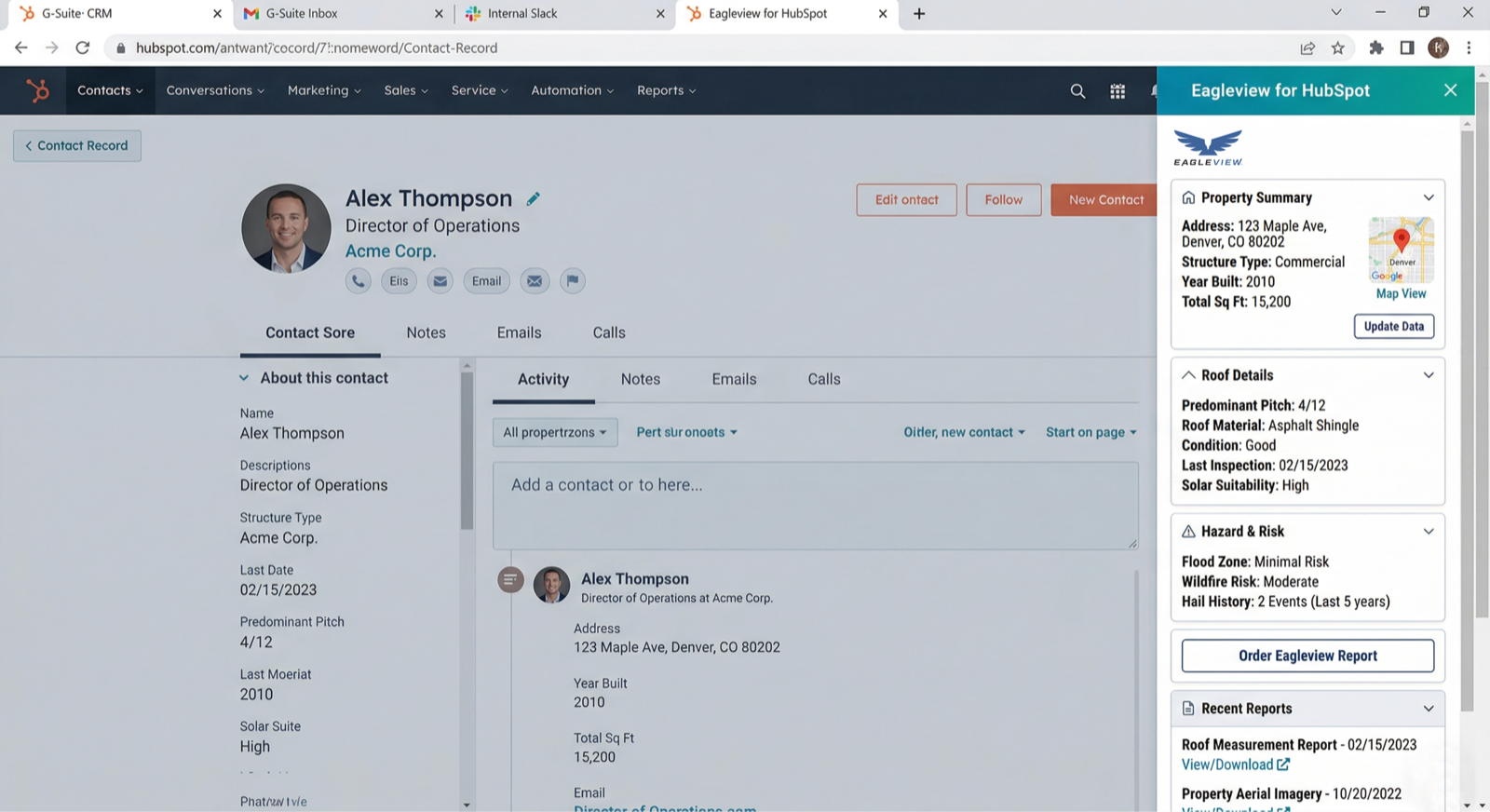The height and width of the screenshot is (812, 1490).
Task: Click the phone call icon under Acme Corp.
Action: (x=359, y=280)
